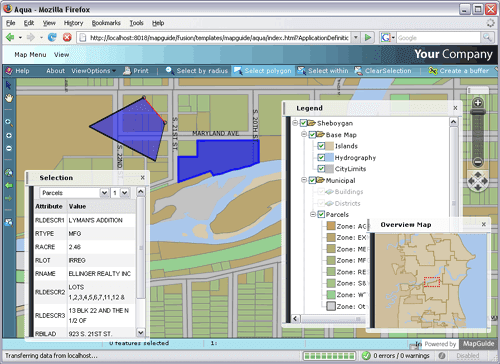The height and width of the screenshot is (364, 500).
Task: Uncheck the Islands layer checkbox
Action: (x=321, y=146)
